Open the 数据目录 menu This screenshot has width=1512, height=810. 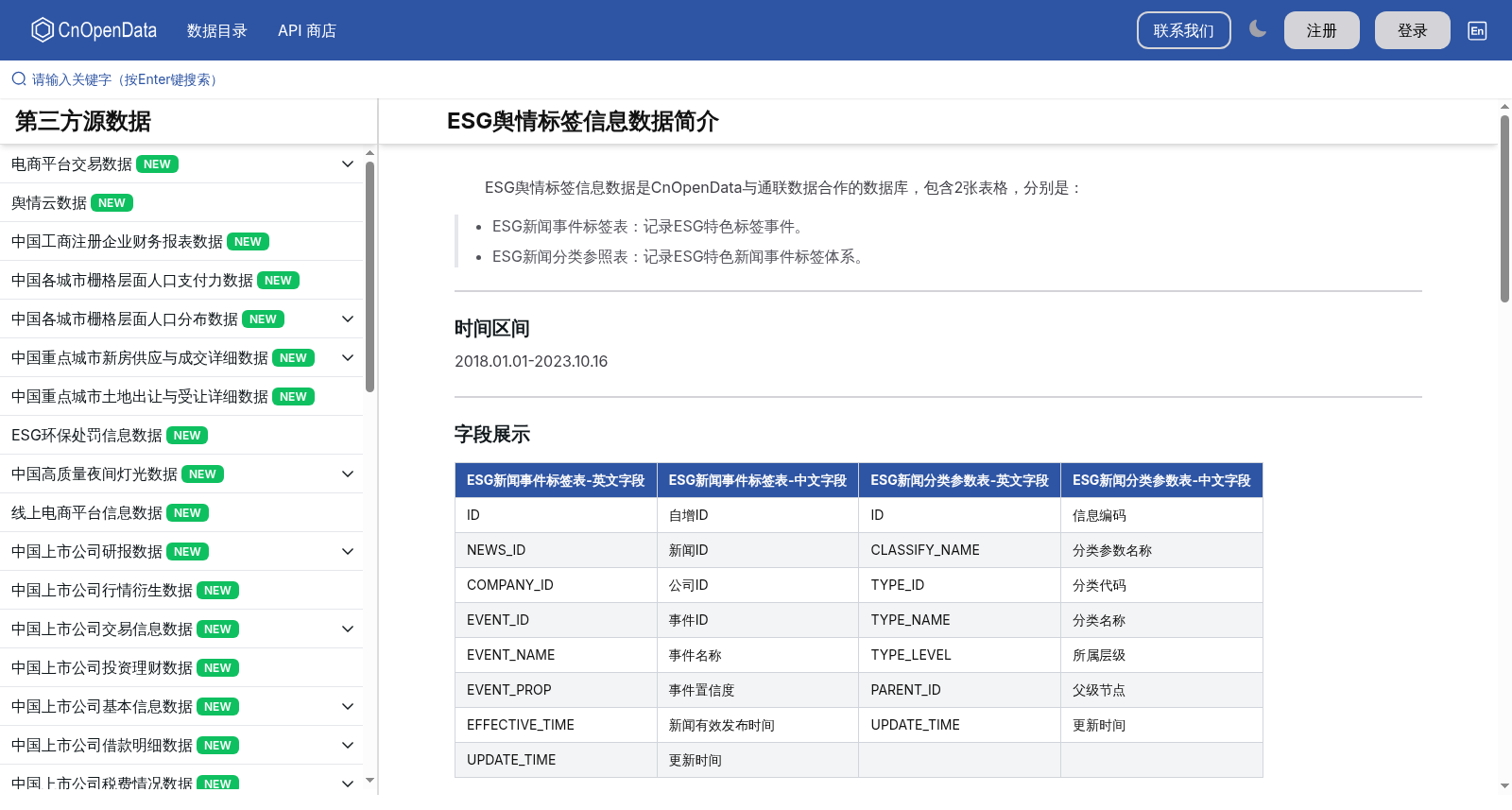pyautogui.click(x=217, y=30)
